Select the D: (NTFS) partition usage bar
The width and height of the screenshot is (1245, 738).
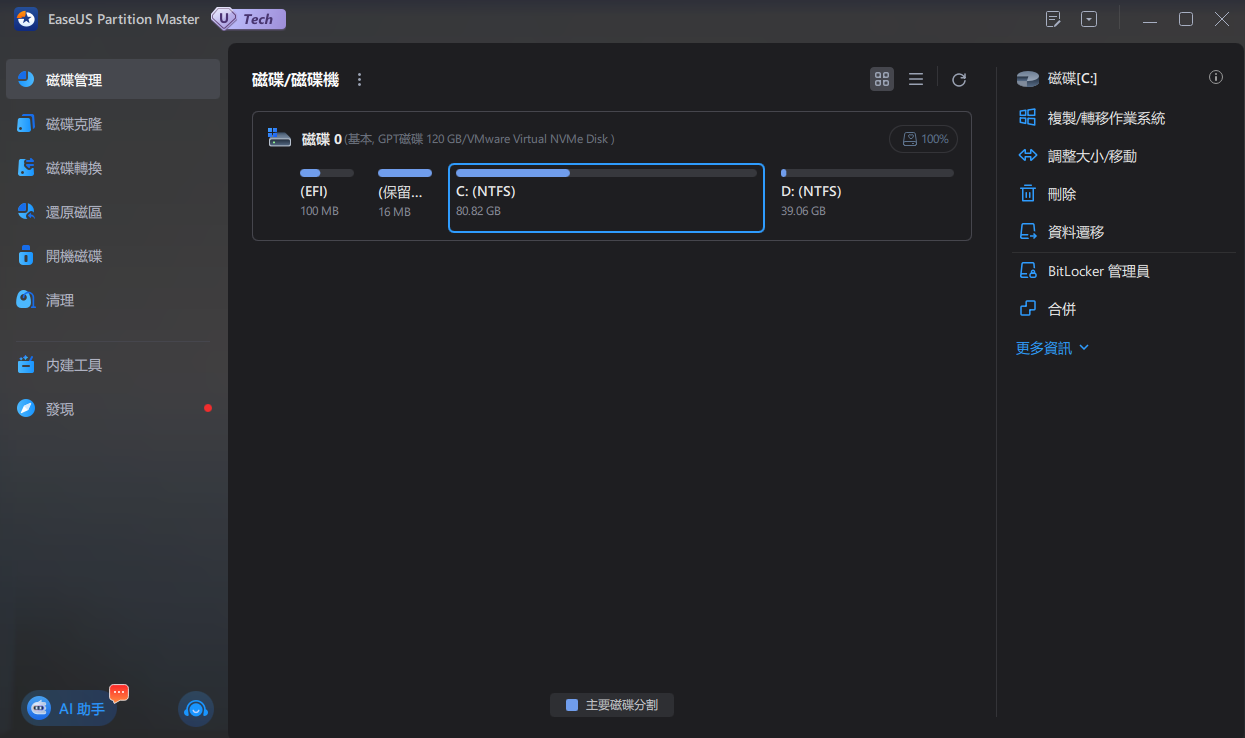point(867,173)
